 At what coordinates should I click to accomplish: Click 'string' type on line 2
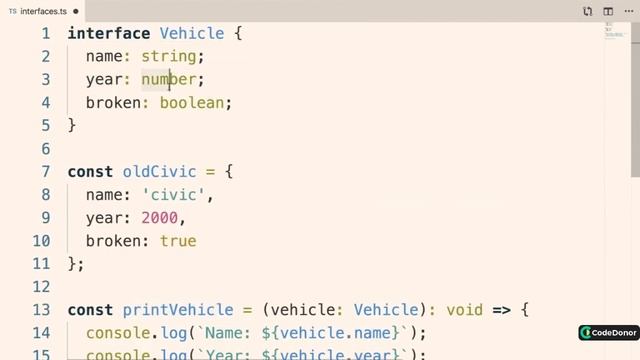click(x=169, y=57)
